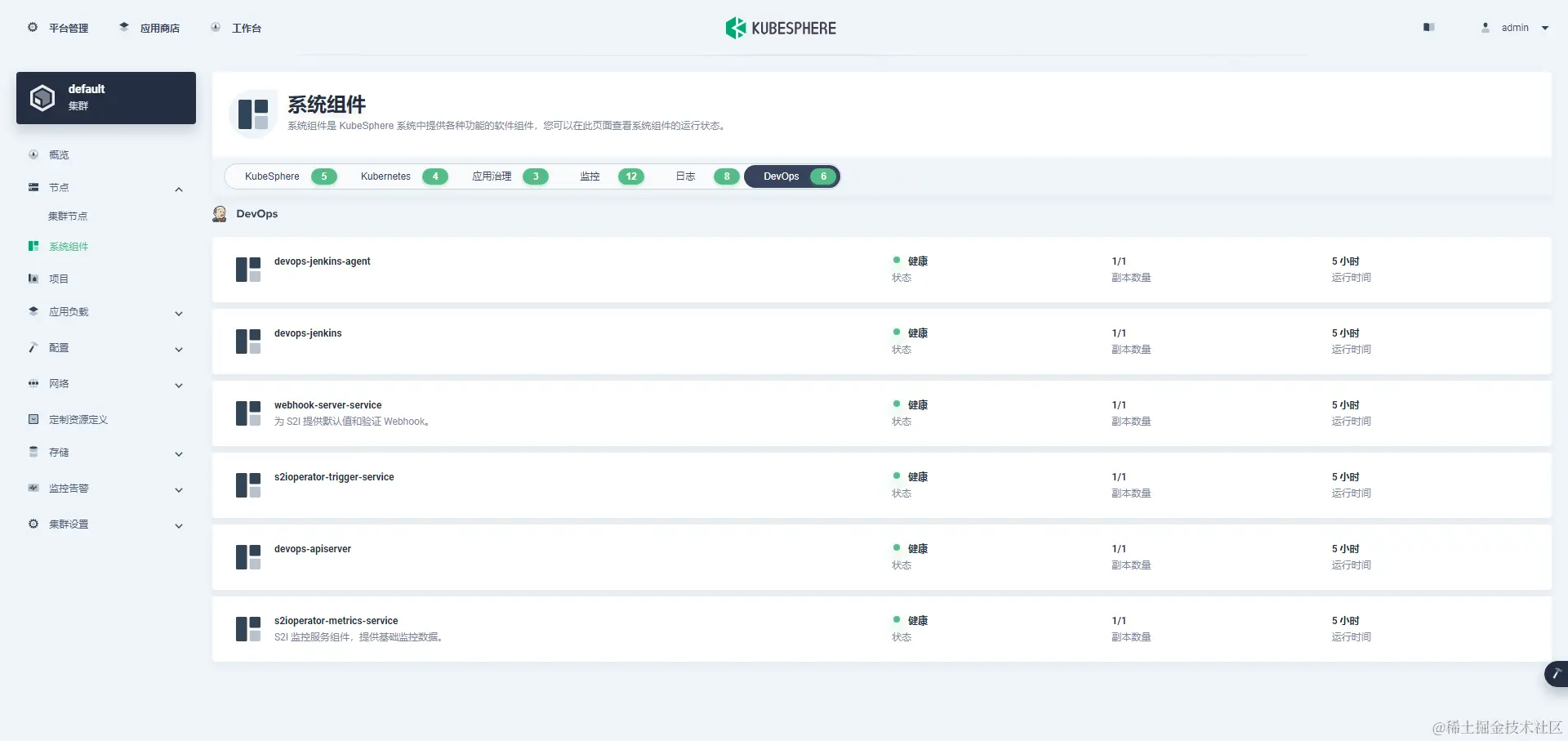The width and height of the screenshot is (1568, 741).
Task: Click the 应用负载 workloads sidebar icon
Action: click(33, 311)
